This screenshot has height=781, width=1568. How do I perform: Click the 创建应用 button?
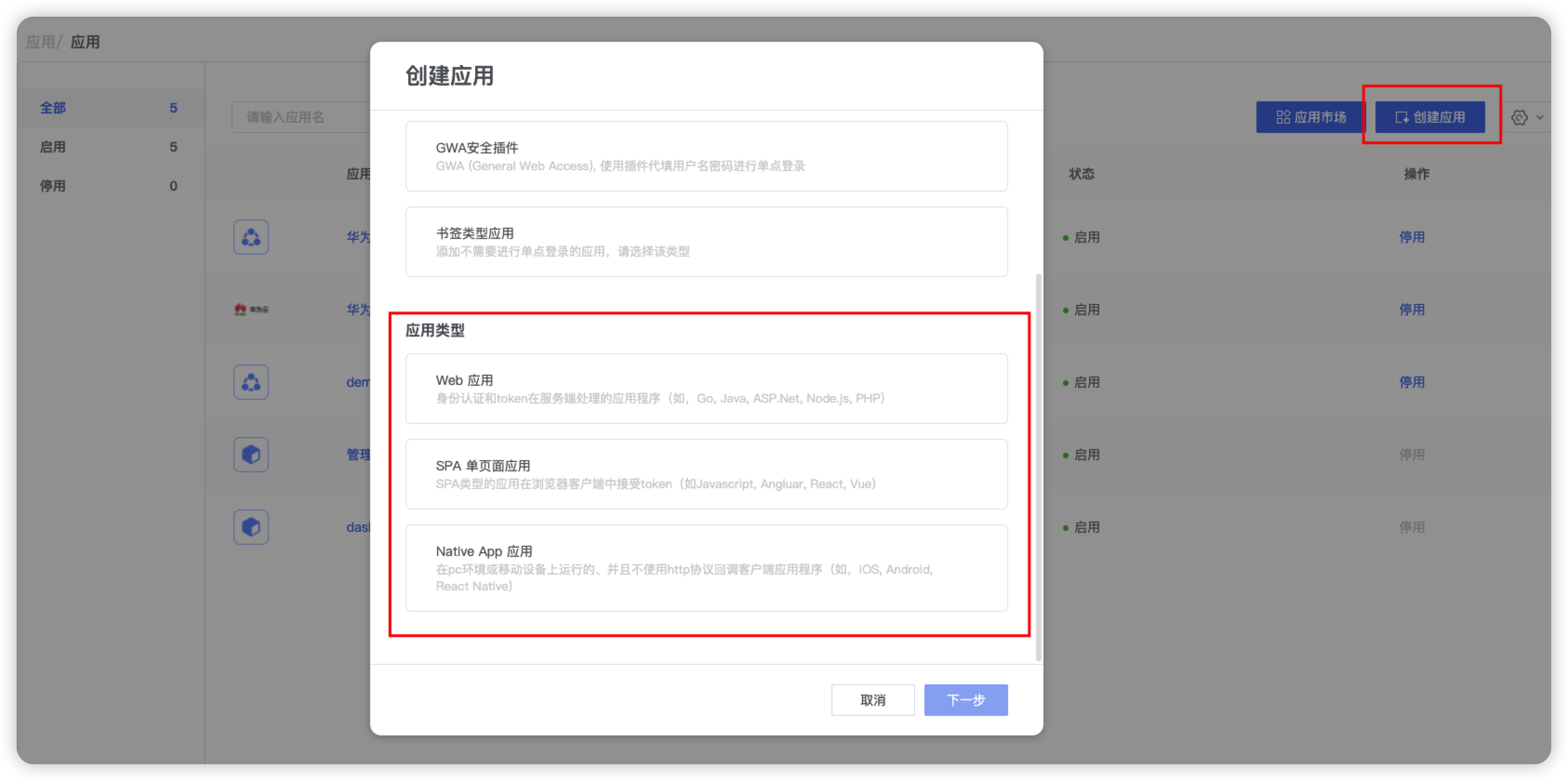(x=1429, y=117)
